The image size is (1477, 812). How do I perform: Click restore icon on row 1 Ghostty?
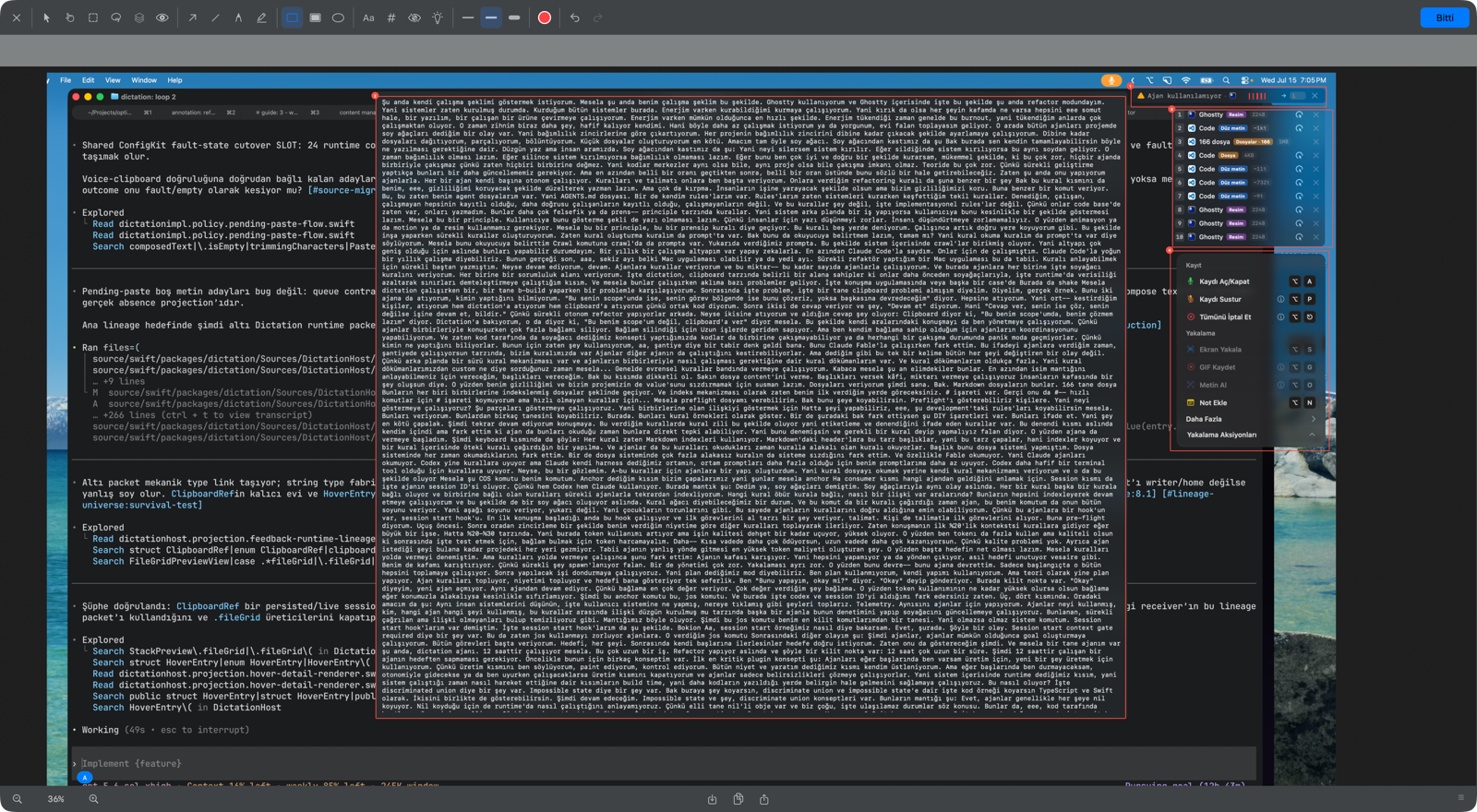click(1299, 115)
